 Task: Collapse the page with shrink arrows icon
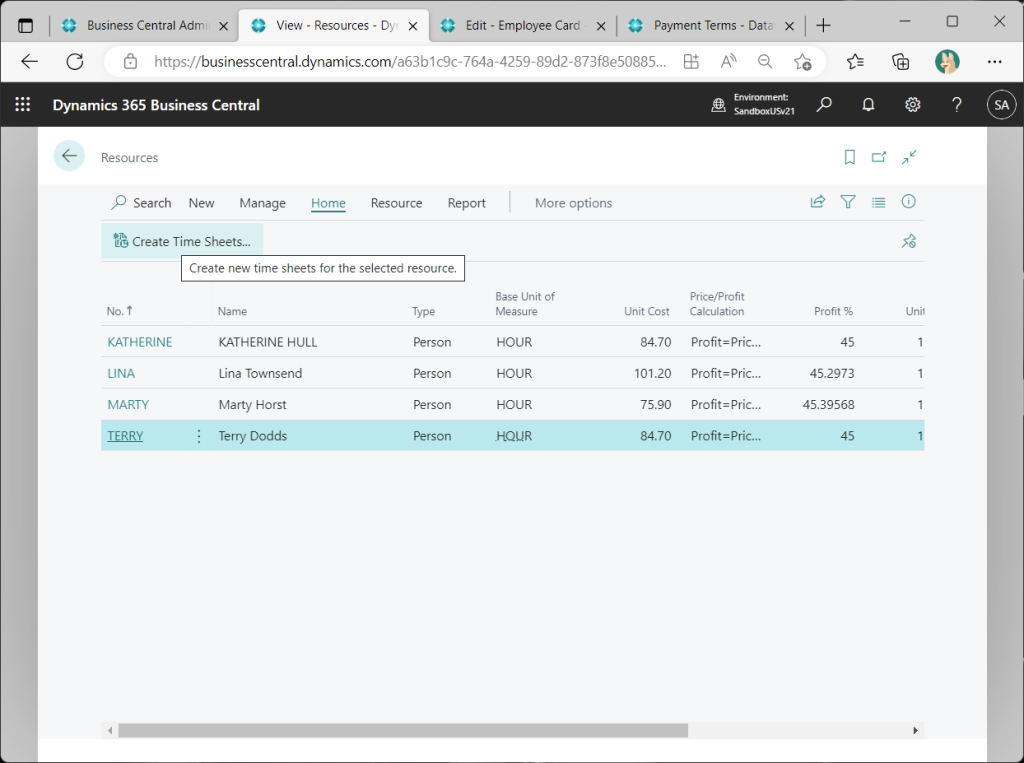tap(909, 157)
